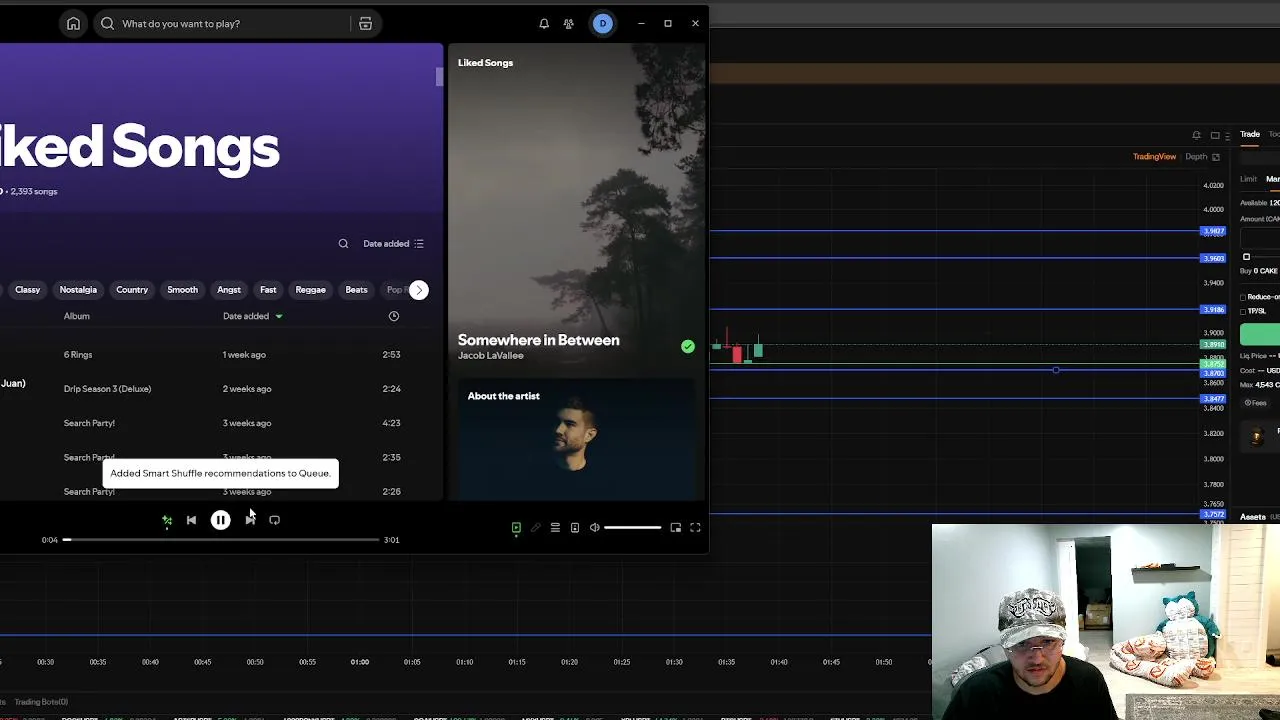Open the Drip Season 3 (Deluxe) album link
The width and height of the screenshot is (1280, 720).
(107, 389)
